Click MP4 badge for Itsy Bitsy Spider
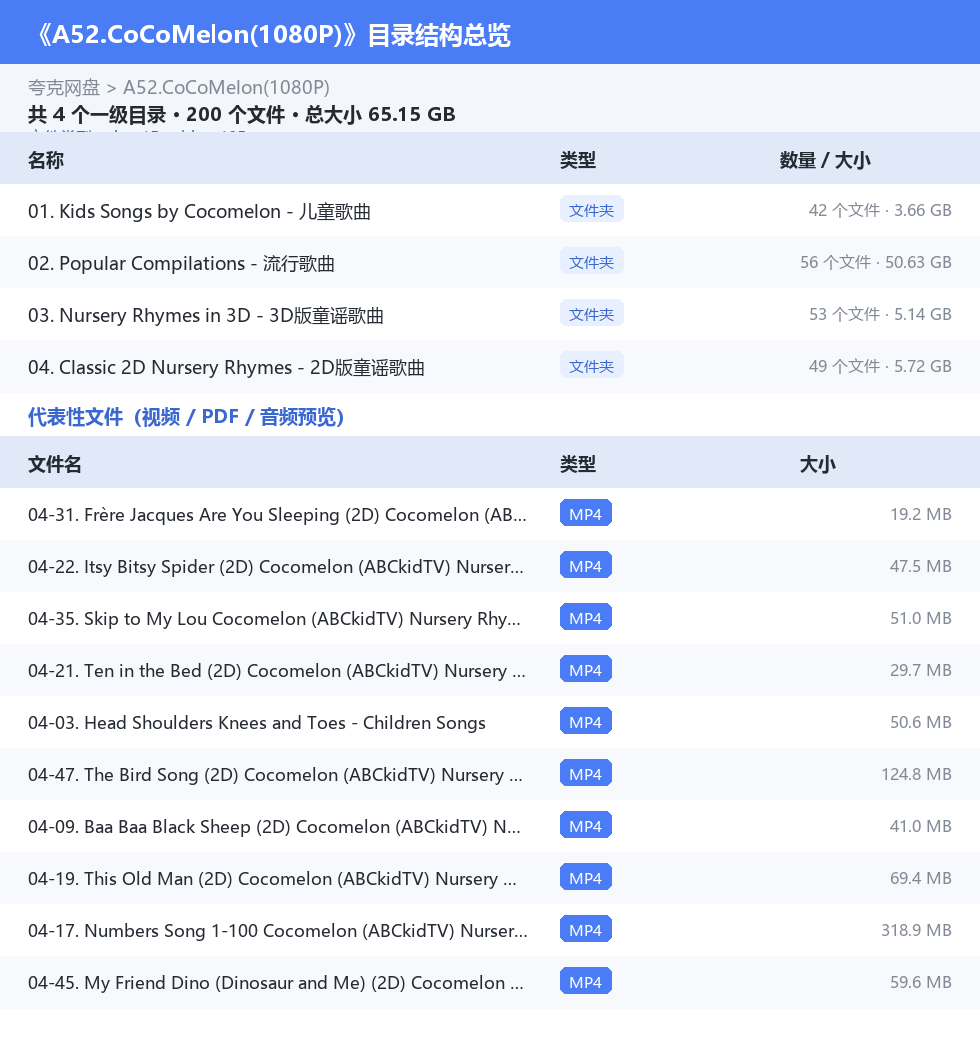Viewport: 980px width, 1040px height. (585, 565)
